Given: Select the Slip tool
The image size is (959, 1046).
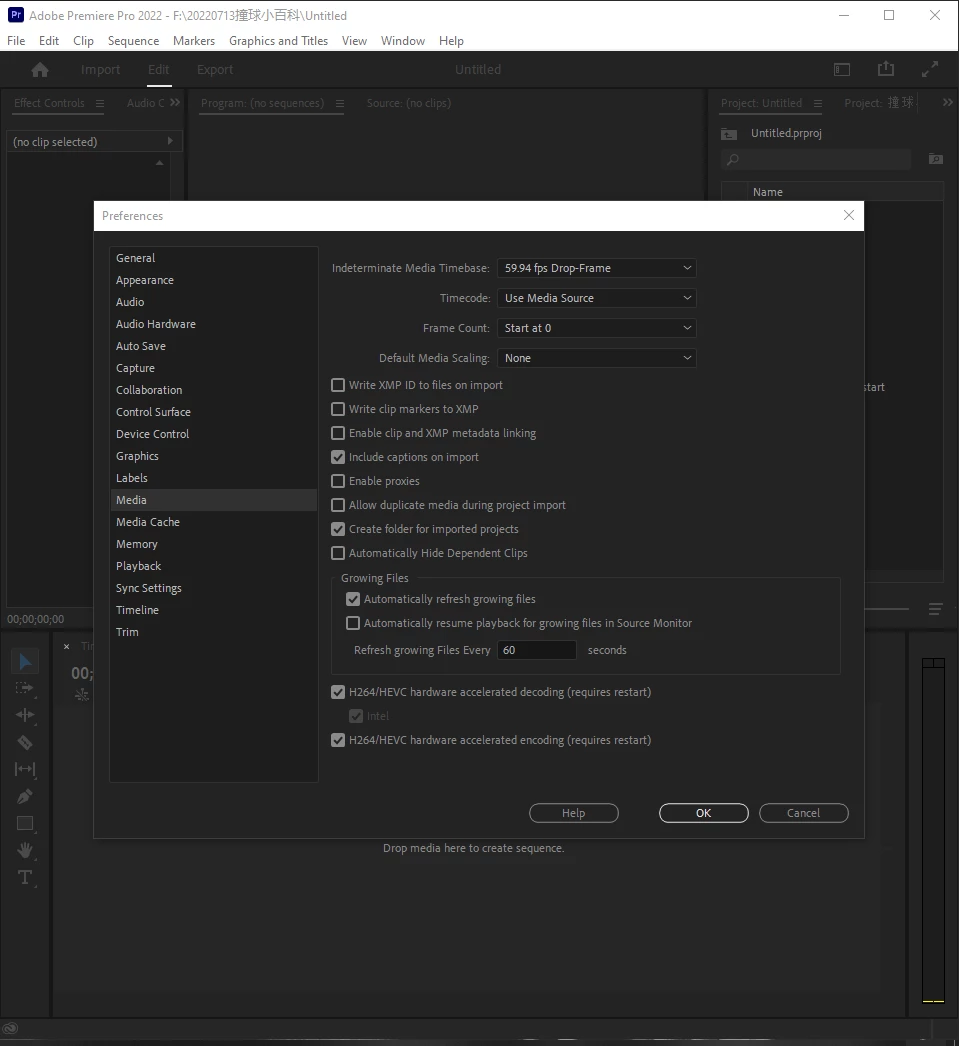Looking at the screenshot, I should coord(25,769).
